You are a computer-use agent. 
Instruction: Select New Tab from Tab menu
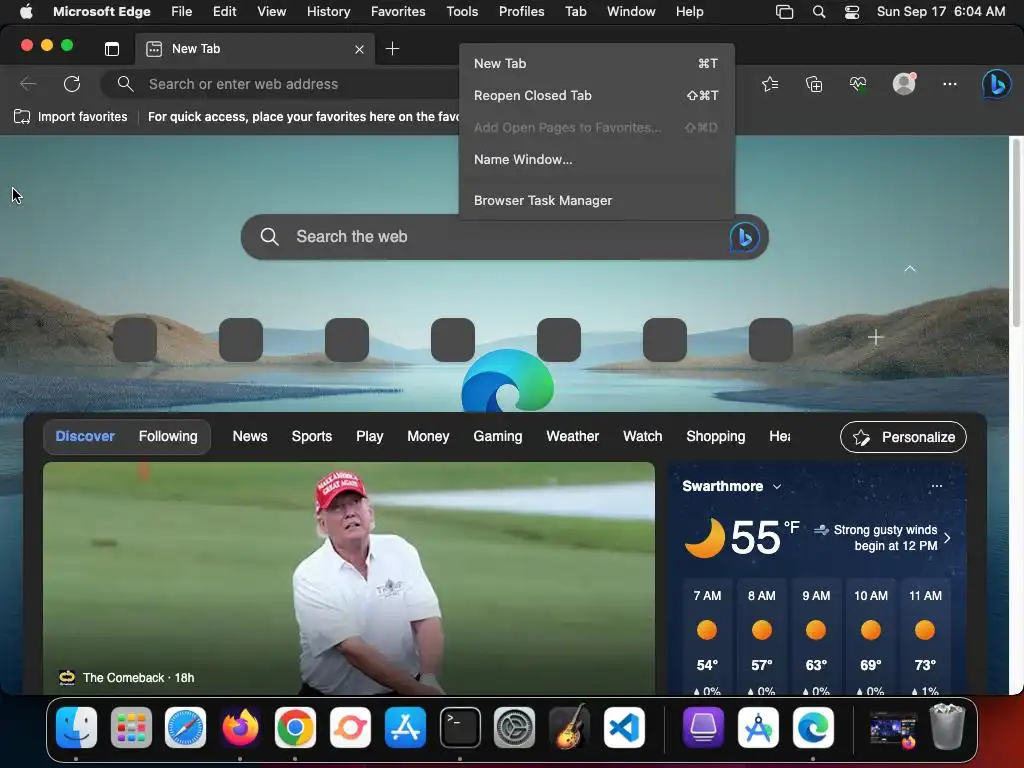[x=596, y=63]
